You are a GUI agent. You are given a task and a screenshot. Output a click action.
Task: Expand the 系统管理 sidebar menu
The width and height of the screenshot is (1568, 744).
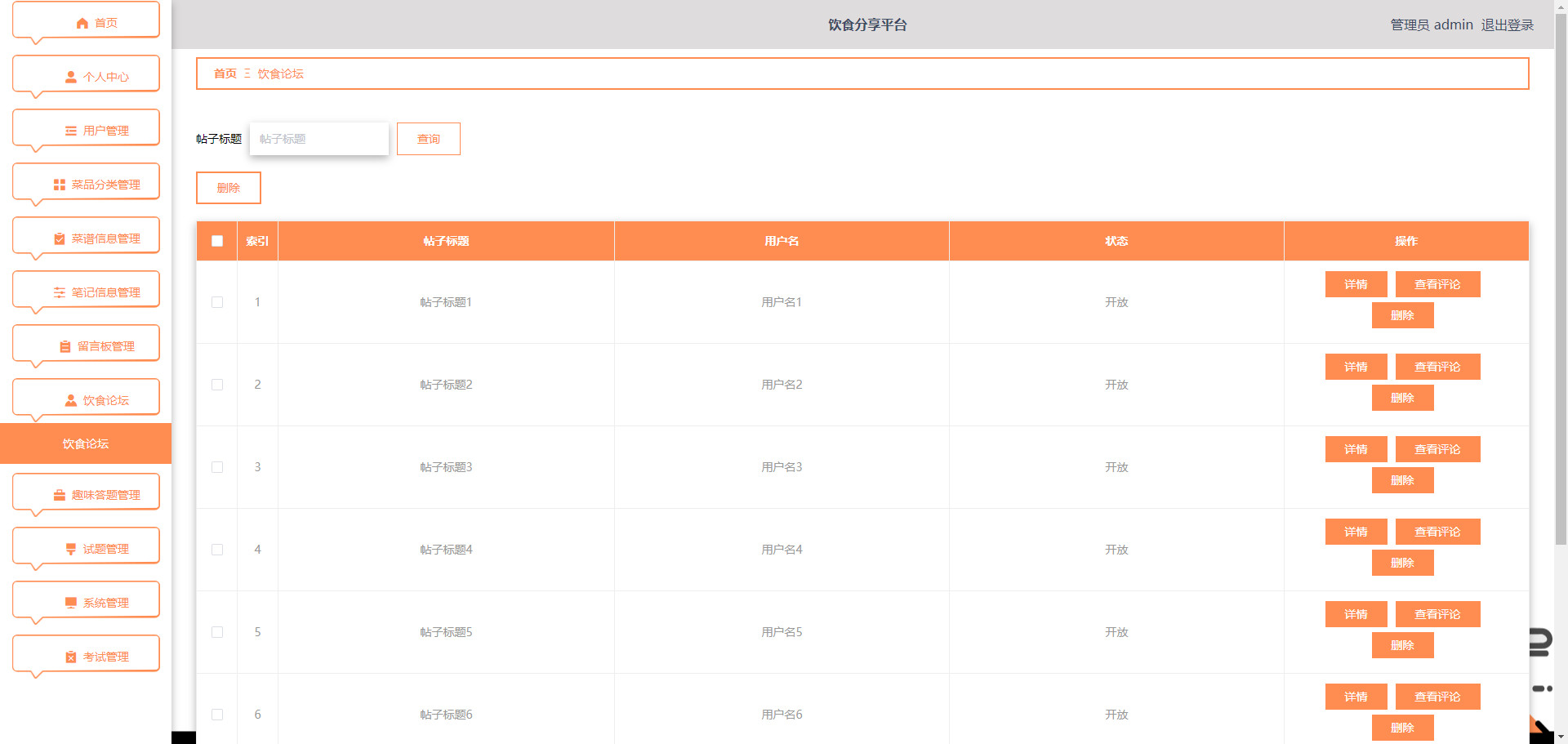86,603
